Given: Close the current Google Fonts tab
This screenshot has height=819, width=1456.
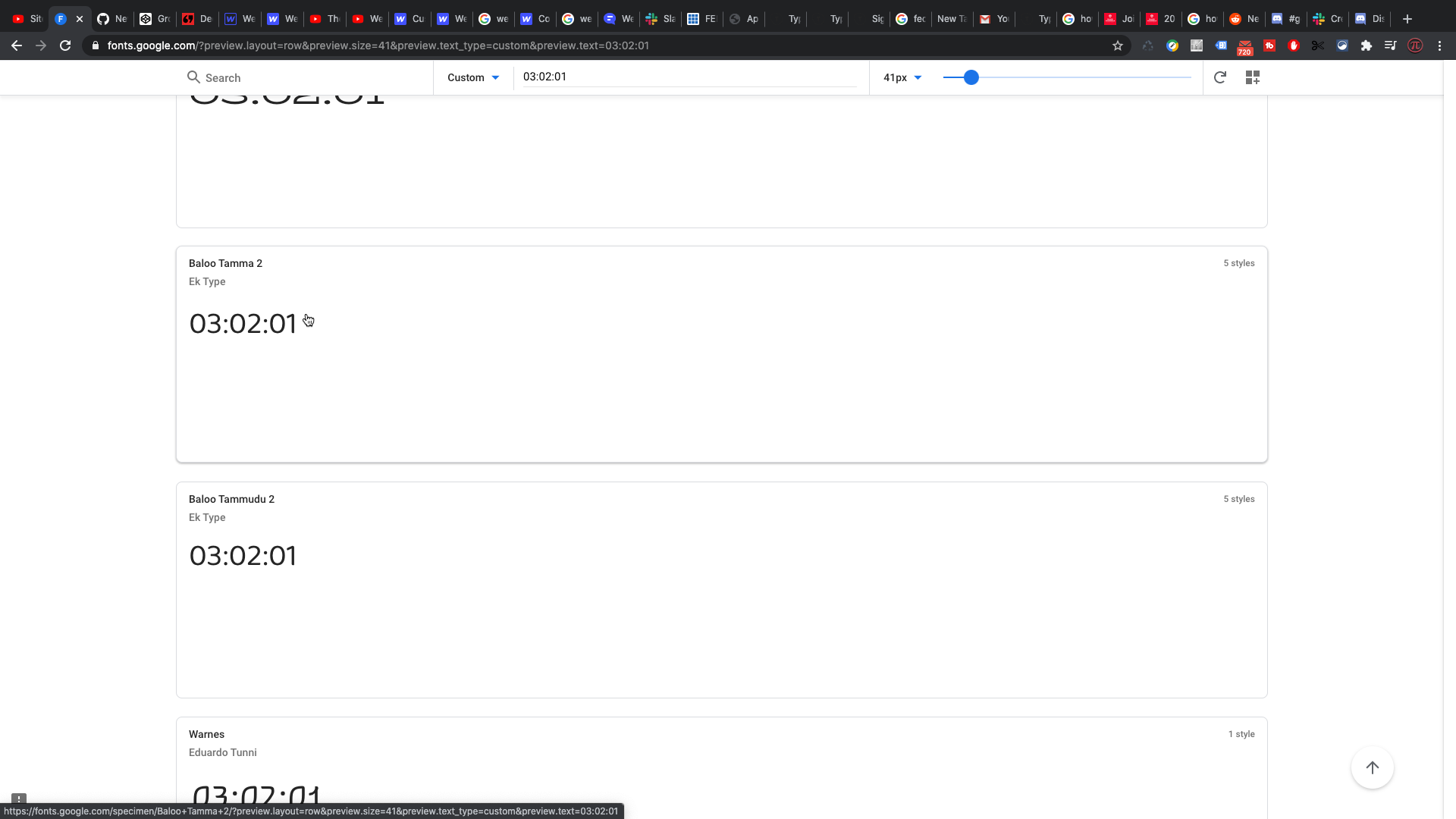Looking at the screenshot, I should [80, 19].
